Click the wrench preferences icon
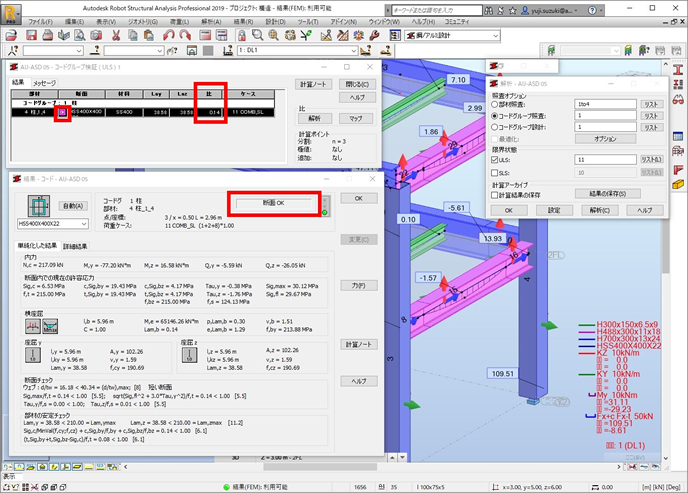Image resolution: width=688 pixels, height=493 pixels. tap(374, 36)
